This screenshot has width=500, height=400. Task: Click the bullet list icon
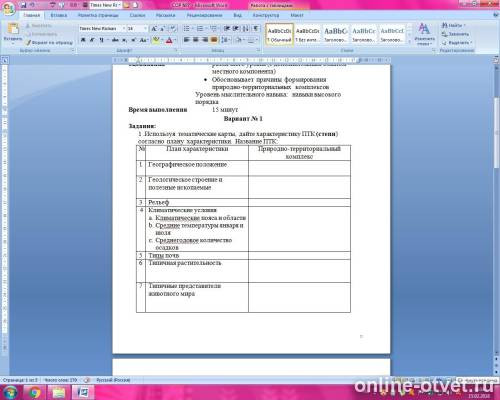coord(187,29)
